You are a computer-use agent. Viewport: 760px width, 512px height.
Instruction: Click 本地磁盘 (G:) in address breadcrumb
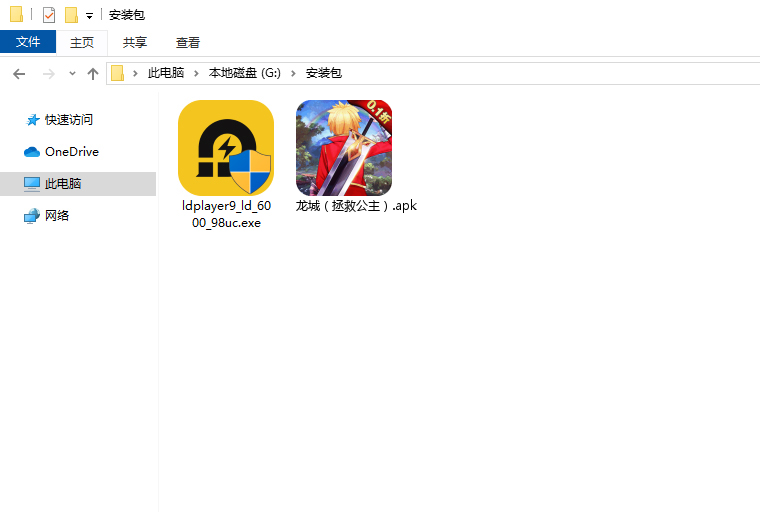[245, 73]
